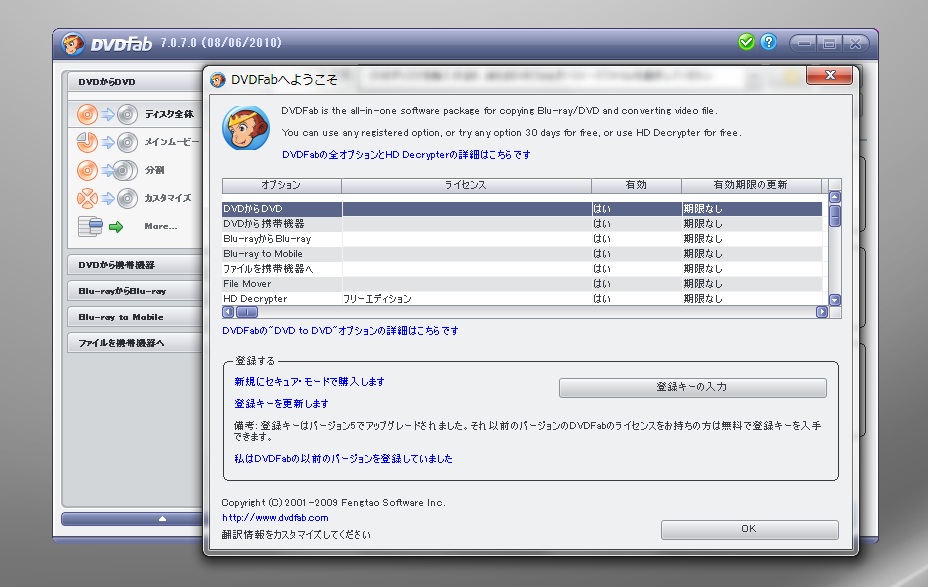This screenshot has height=587, width=928.
Task: Click the 有効 column header
Action: pos(636,185)
